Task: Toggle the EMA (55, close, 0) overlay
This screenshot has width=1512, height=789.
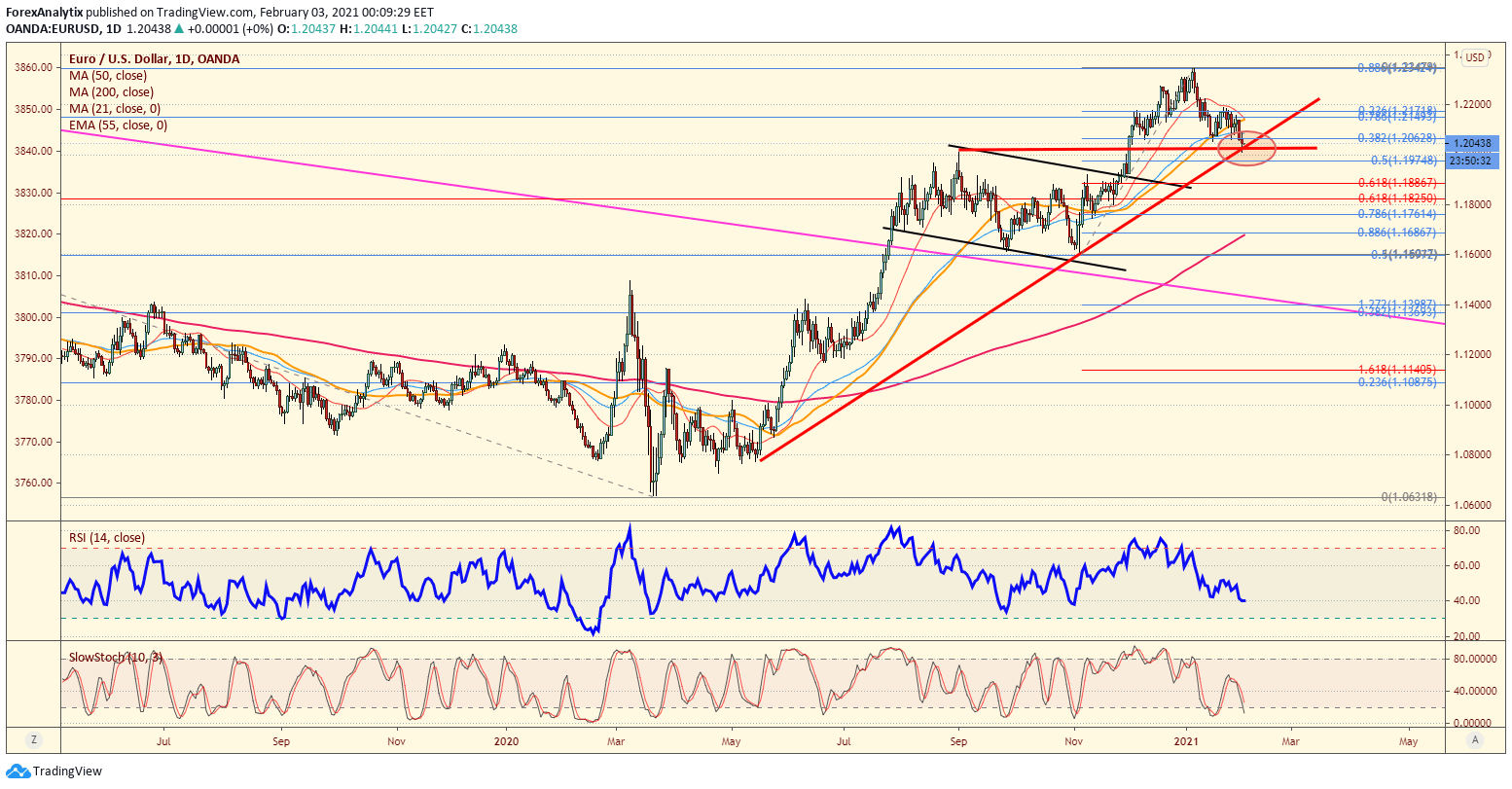Action: 117,126
